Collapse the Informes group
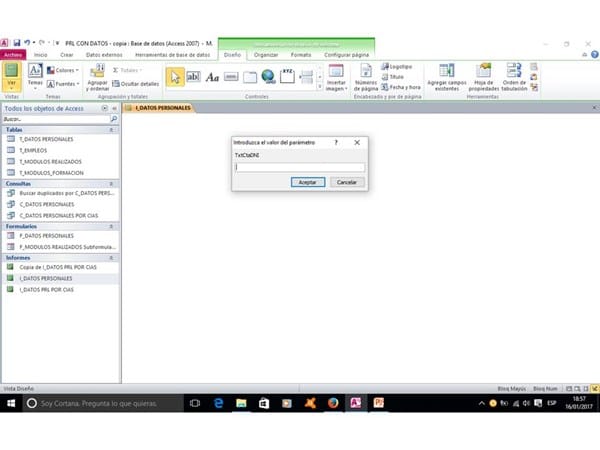 pyautogui.click(x=111, y=258)
